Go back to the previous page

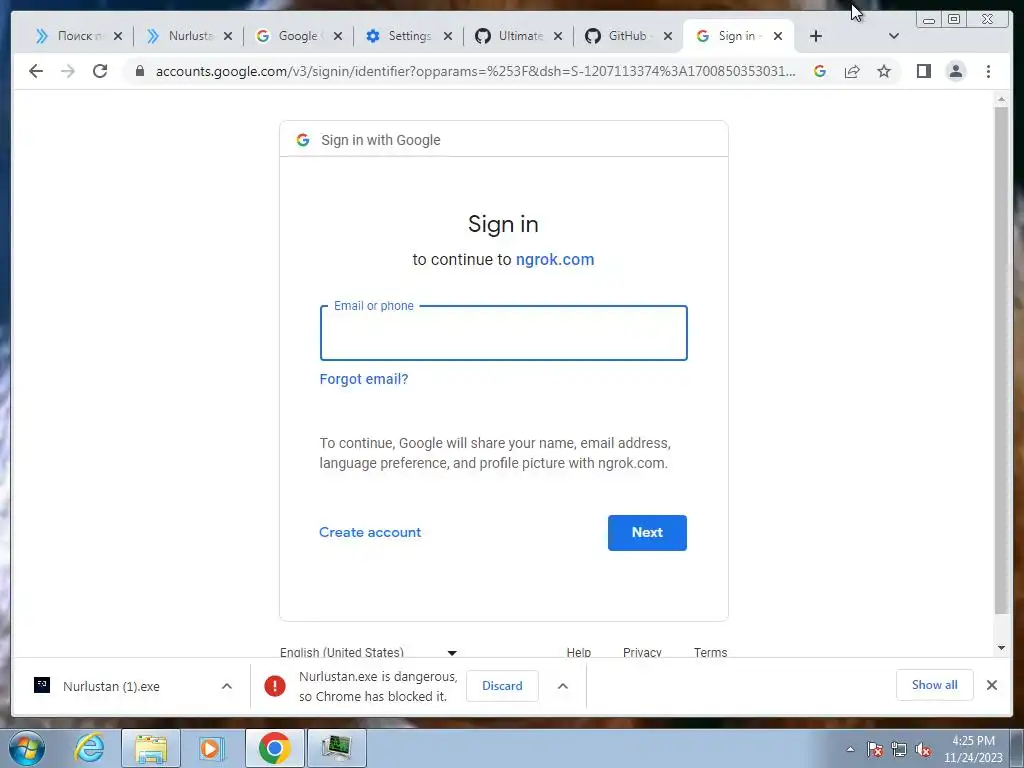point(36,71)
